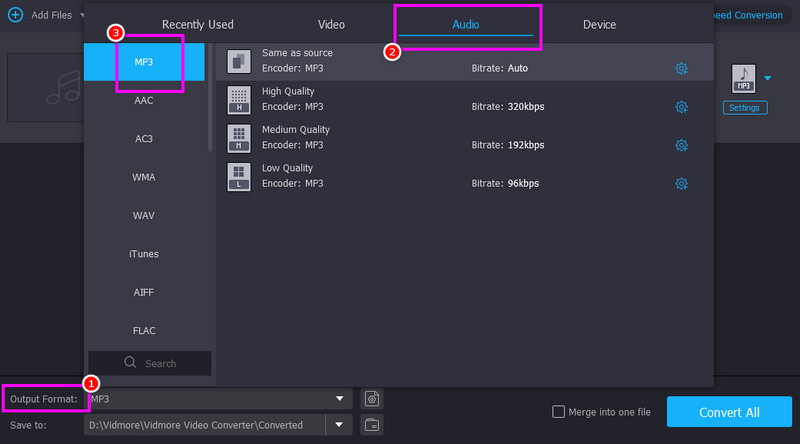800x444 pixels.
Task: Select AIFF in the format list
Action: [144, 292]
